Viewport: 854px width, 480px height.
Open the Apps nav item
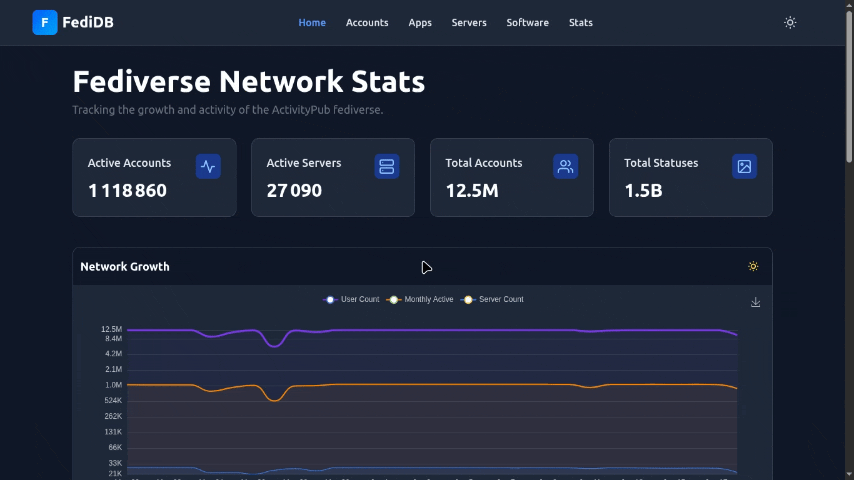pos(420,22)
